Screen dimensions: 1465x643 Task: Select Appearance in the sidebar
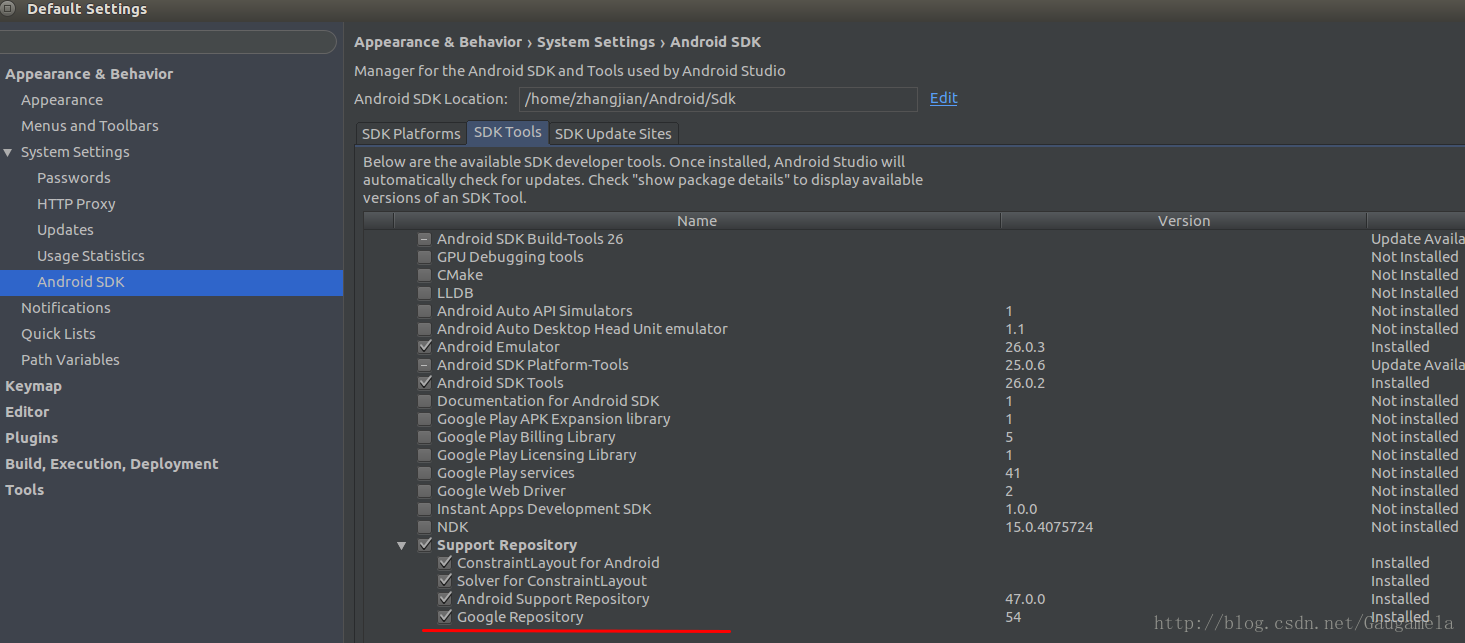pyautogui.click(x=62, y=100)
